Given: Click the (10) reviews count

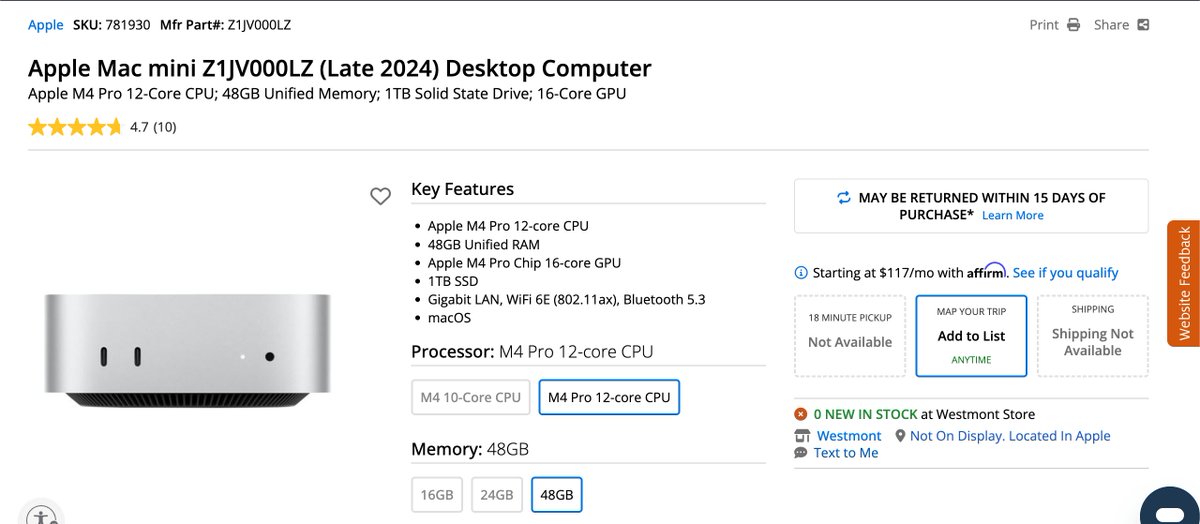Looking at the screenshot, I should click(165, 127).
